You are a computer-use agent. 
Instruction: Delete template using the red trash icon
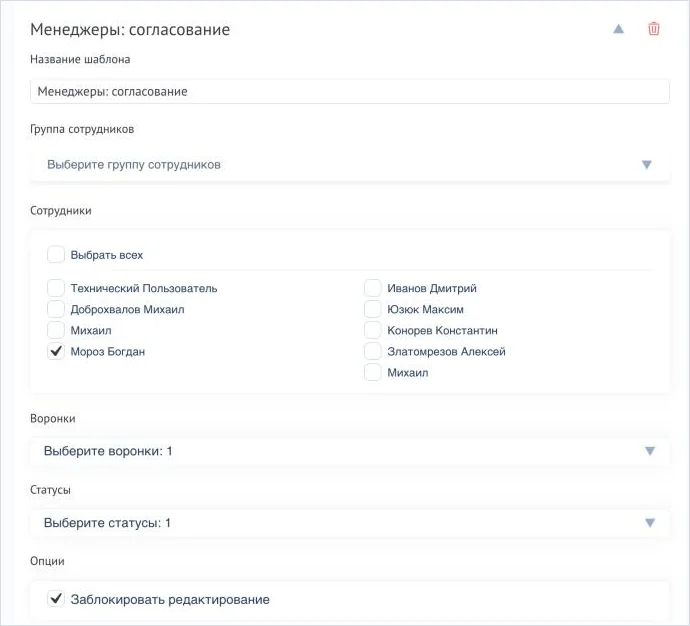coord(653,29)
